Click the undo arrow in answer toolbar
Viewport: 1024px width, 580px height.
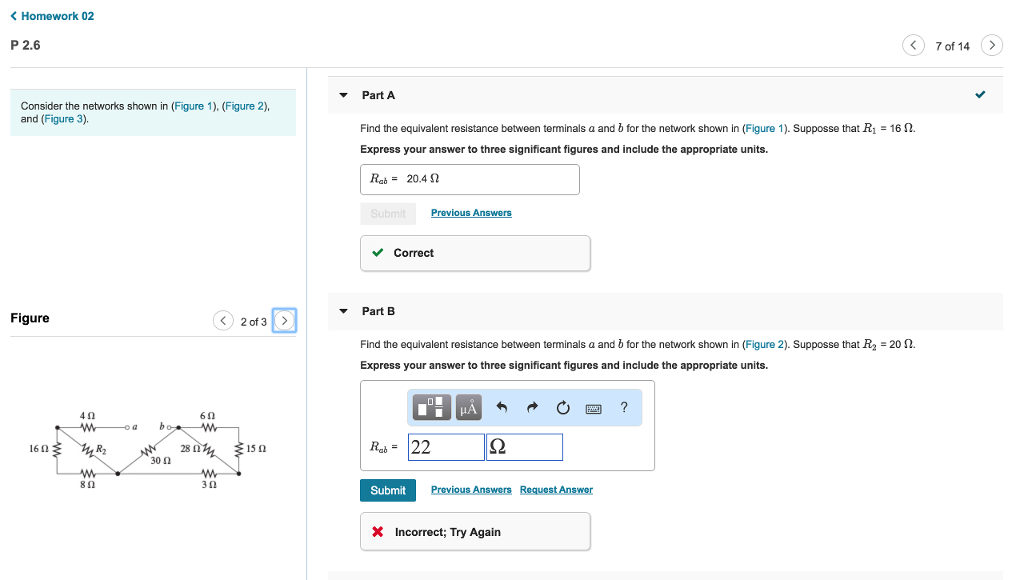[503, 407]
